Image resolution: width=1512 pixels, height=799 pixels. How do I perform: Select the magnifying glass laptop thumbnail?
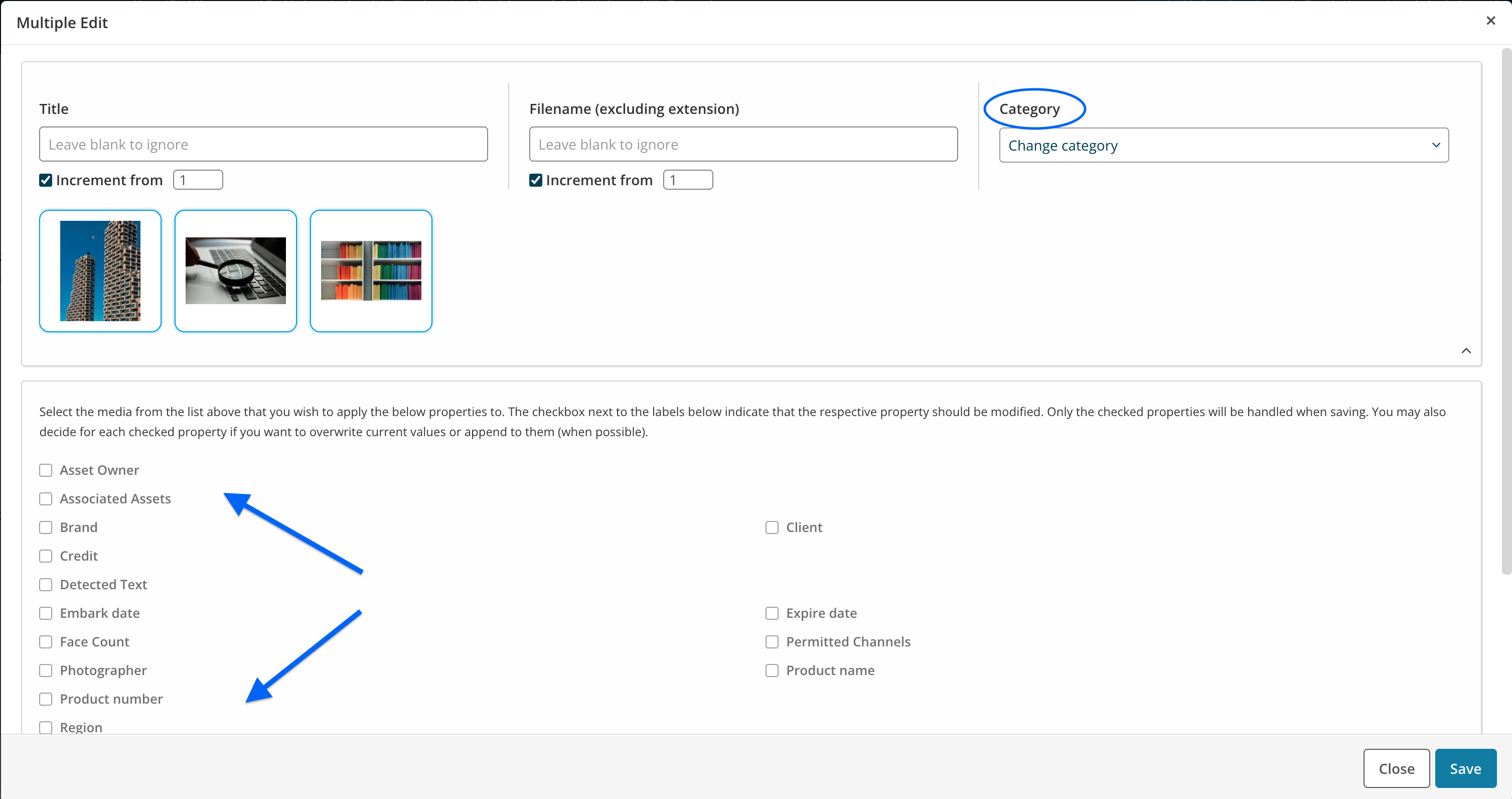click(235, 271)
